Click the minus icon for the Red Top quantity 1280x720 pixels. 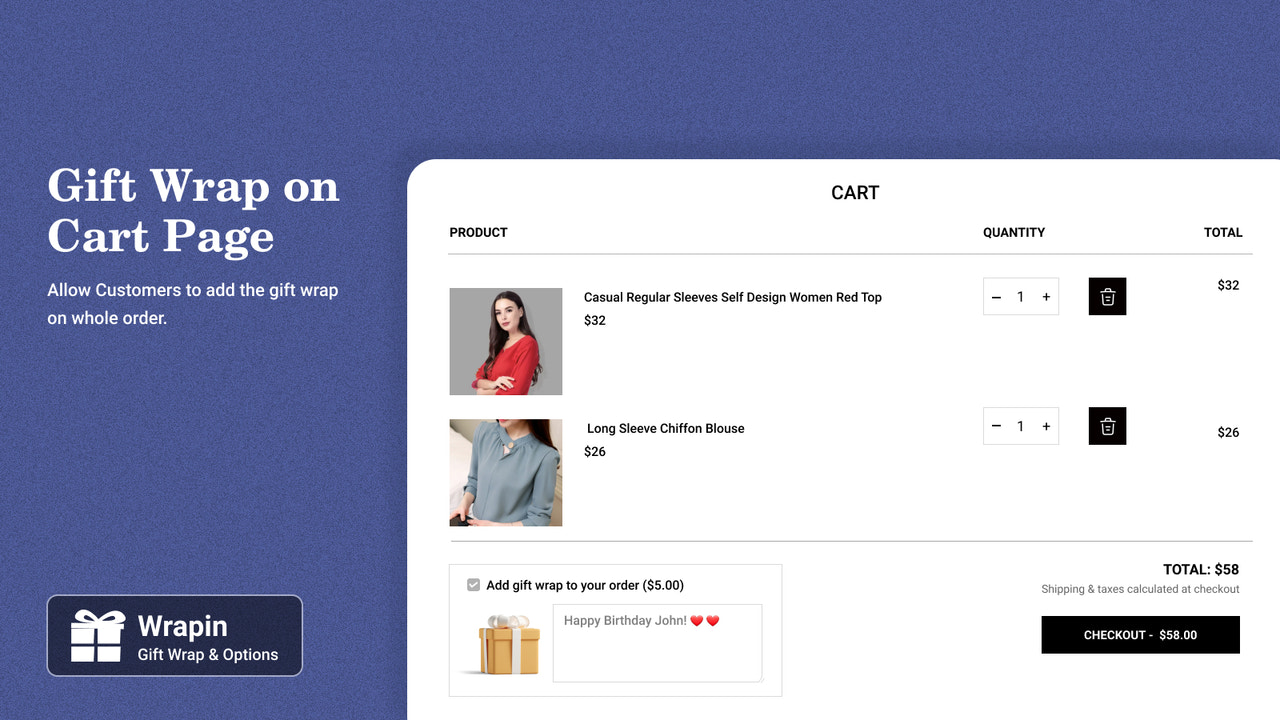pos(996,296)
